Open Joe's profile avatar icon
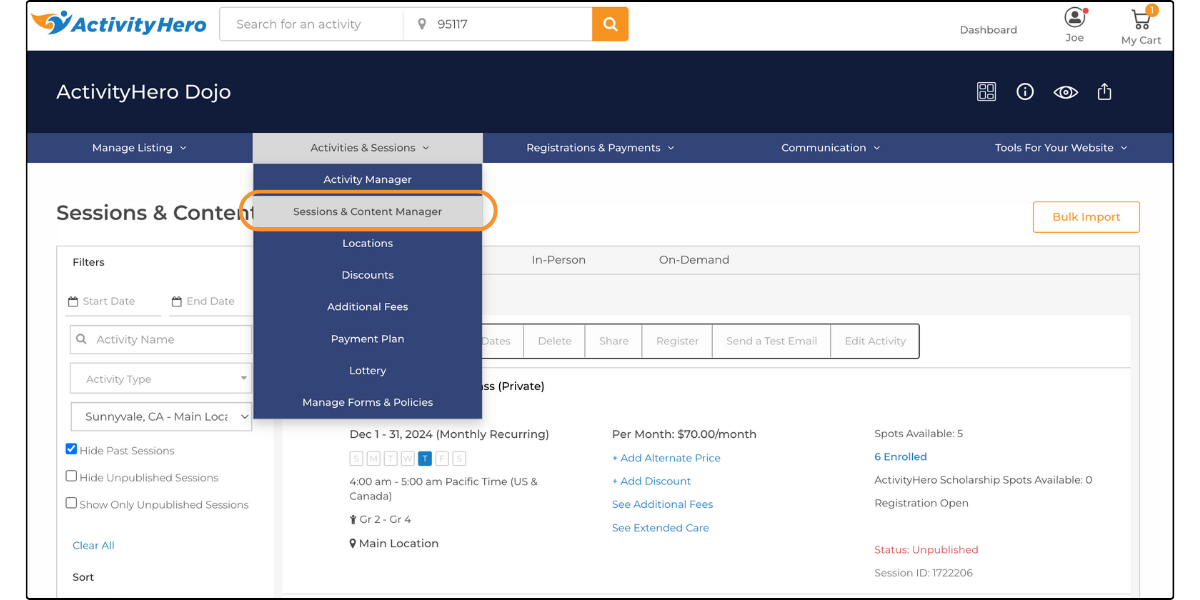1200x600 pixels. (1074, 17)
